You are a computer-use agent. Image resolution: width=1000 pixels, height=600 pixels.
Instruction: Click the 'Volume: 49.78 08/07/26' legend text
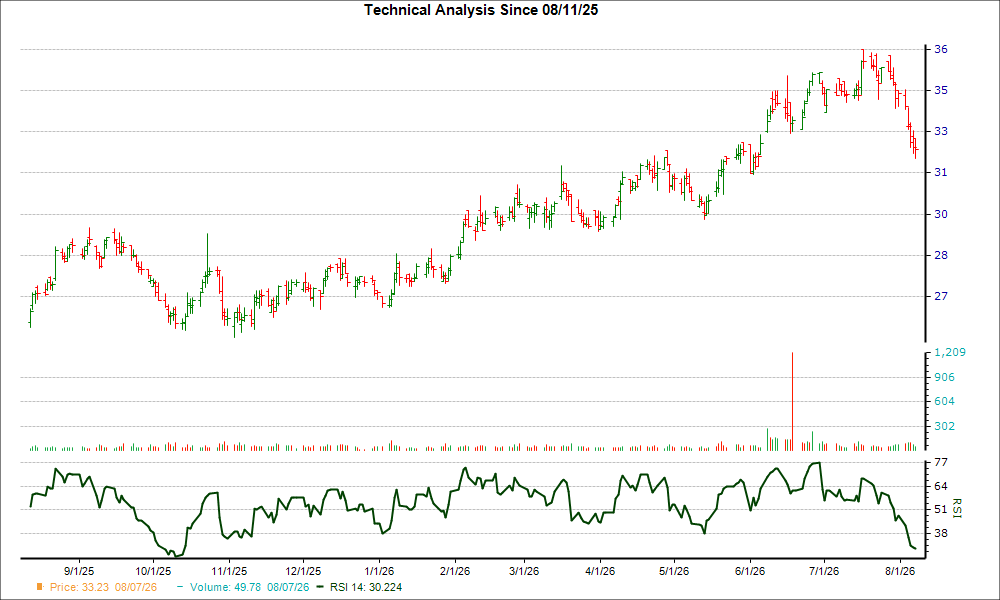coord(249,587)
